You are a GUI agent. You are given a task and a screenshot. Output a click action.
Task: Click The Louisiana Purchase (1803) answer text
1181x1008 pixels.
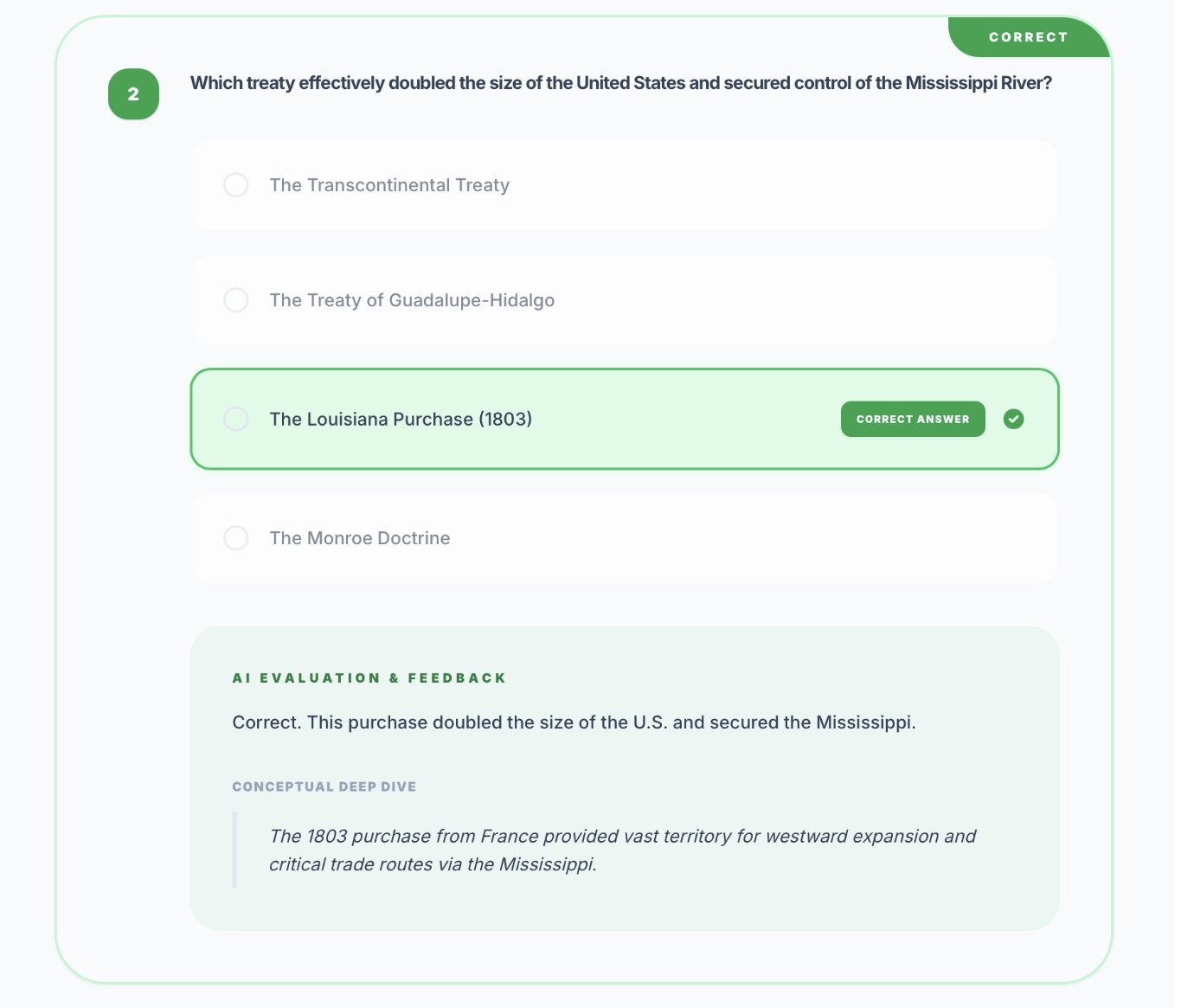pyautogui.click(x=401, y=419)
